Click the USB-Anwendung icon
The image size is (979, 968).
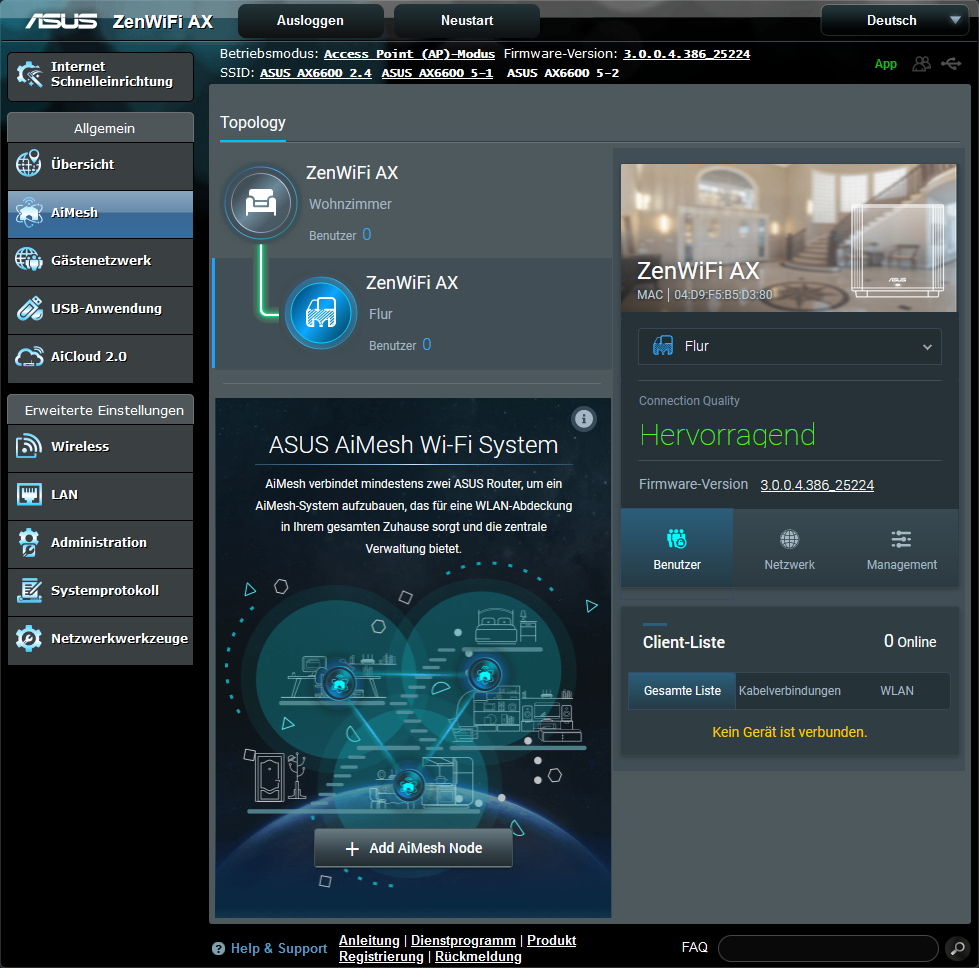pos(29,308)
